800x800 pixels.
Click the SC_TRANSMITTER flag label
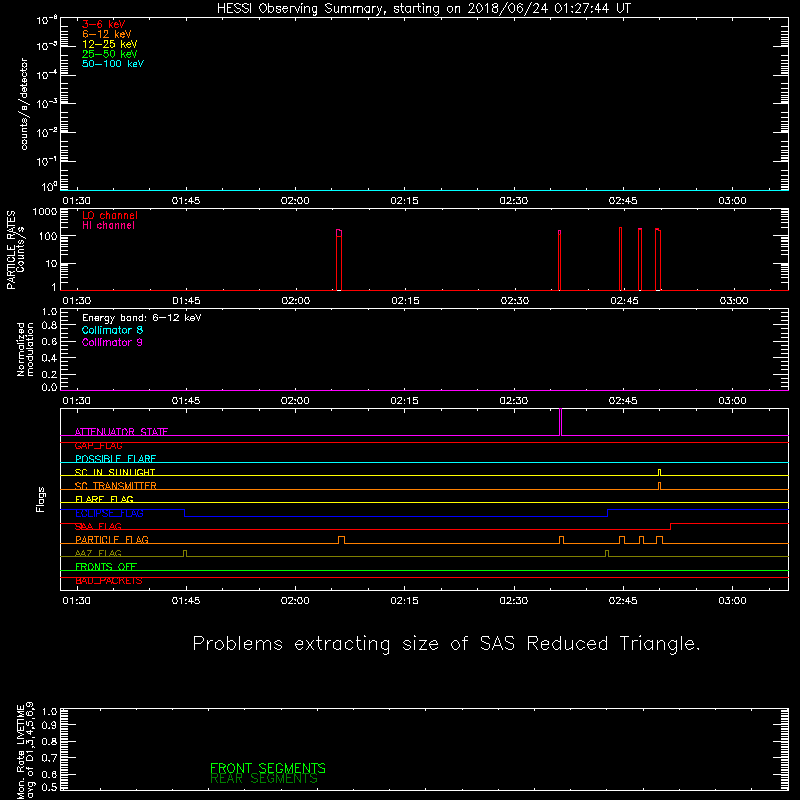click(115, 486)
